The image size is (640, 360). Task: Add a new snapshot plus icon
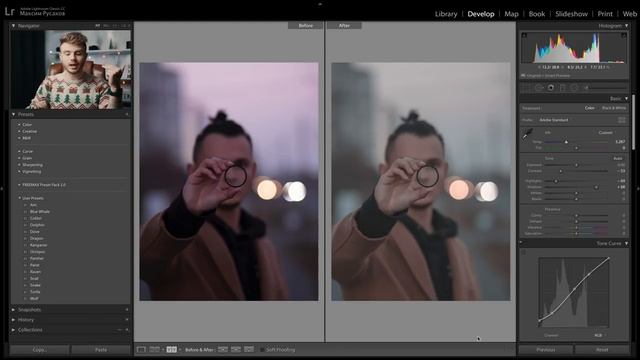coord(127,310)
